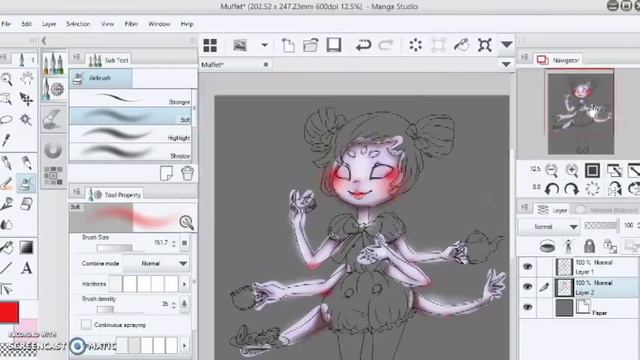Hide Layer 2 with its eye icon
Screen dimensions: 640x360
527,287
